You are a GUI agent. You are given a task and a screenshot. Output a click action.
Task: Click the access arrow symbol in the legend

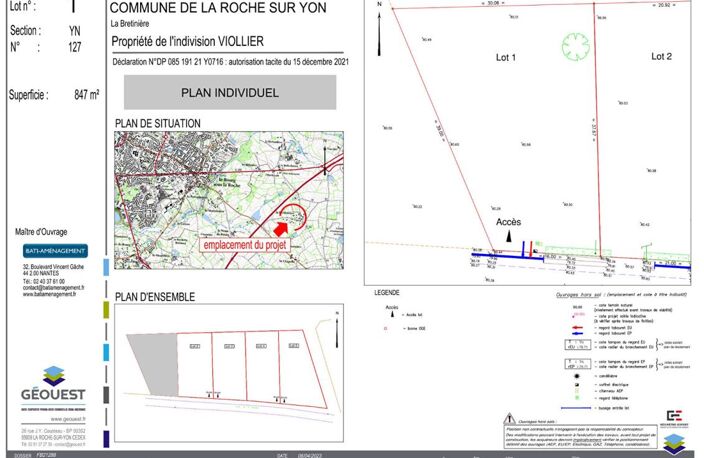[x=392, y=314]
